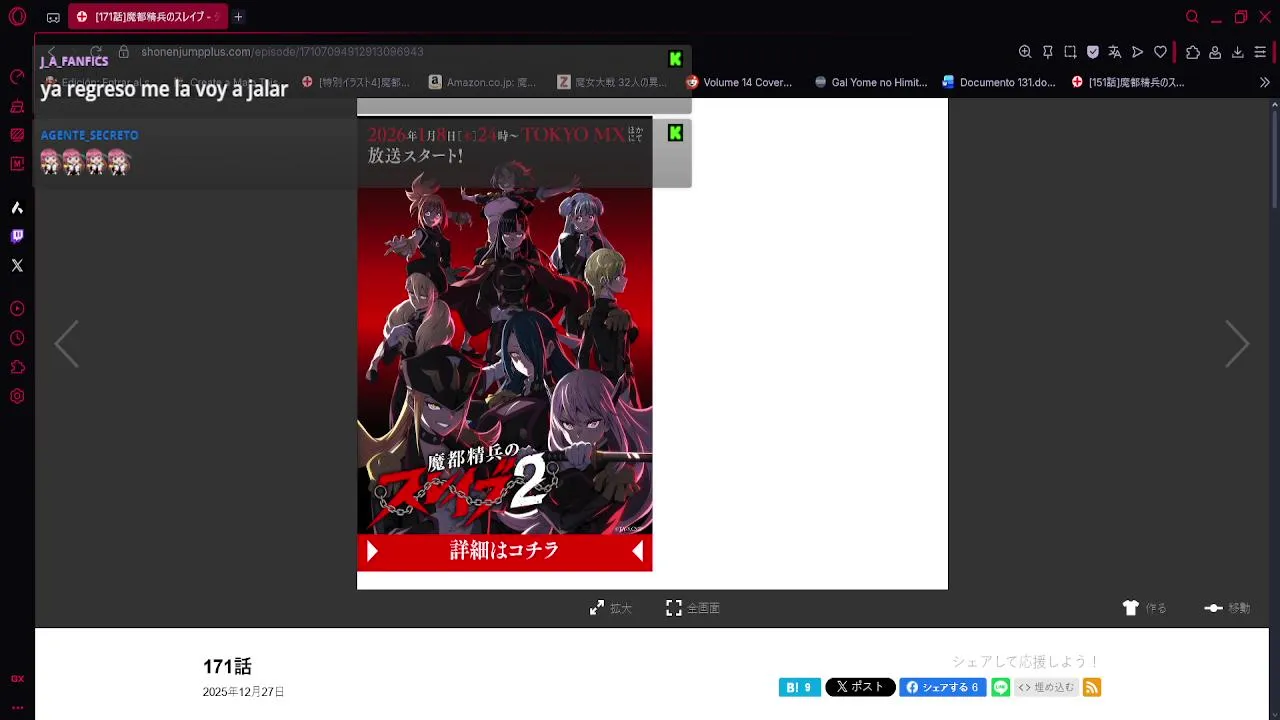Open the Player icon in sidebar

(x=17, y=309)
